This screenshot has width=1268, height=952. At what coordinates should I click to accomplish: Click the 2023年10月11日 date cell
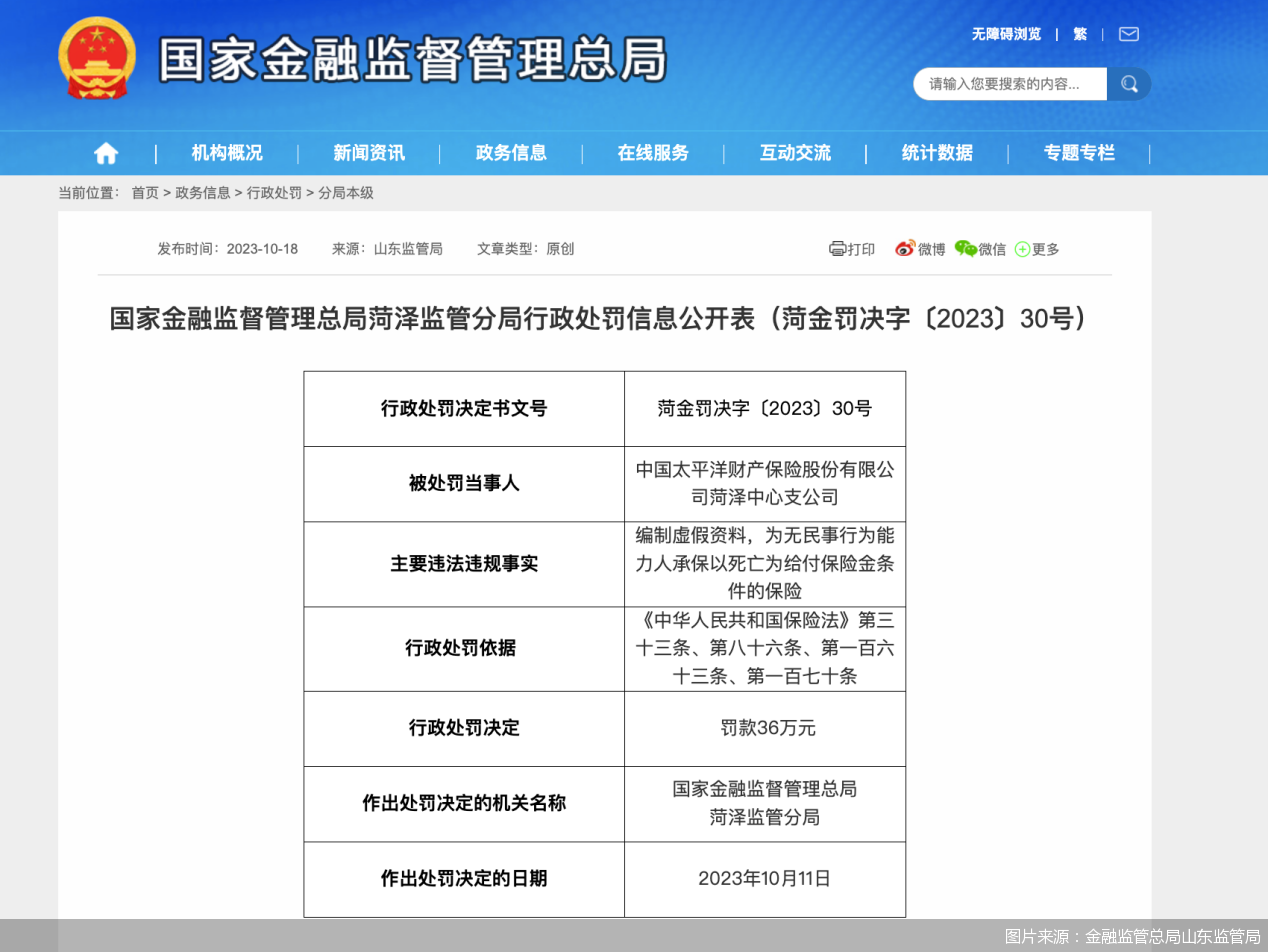pos(765,879)
